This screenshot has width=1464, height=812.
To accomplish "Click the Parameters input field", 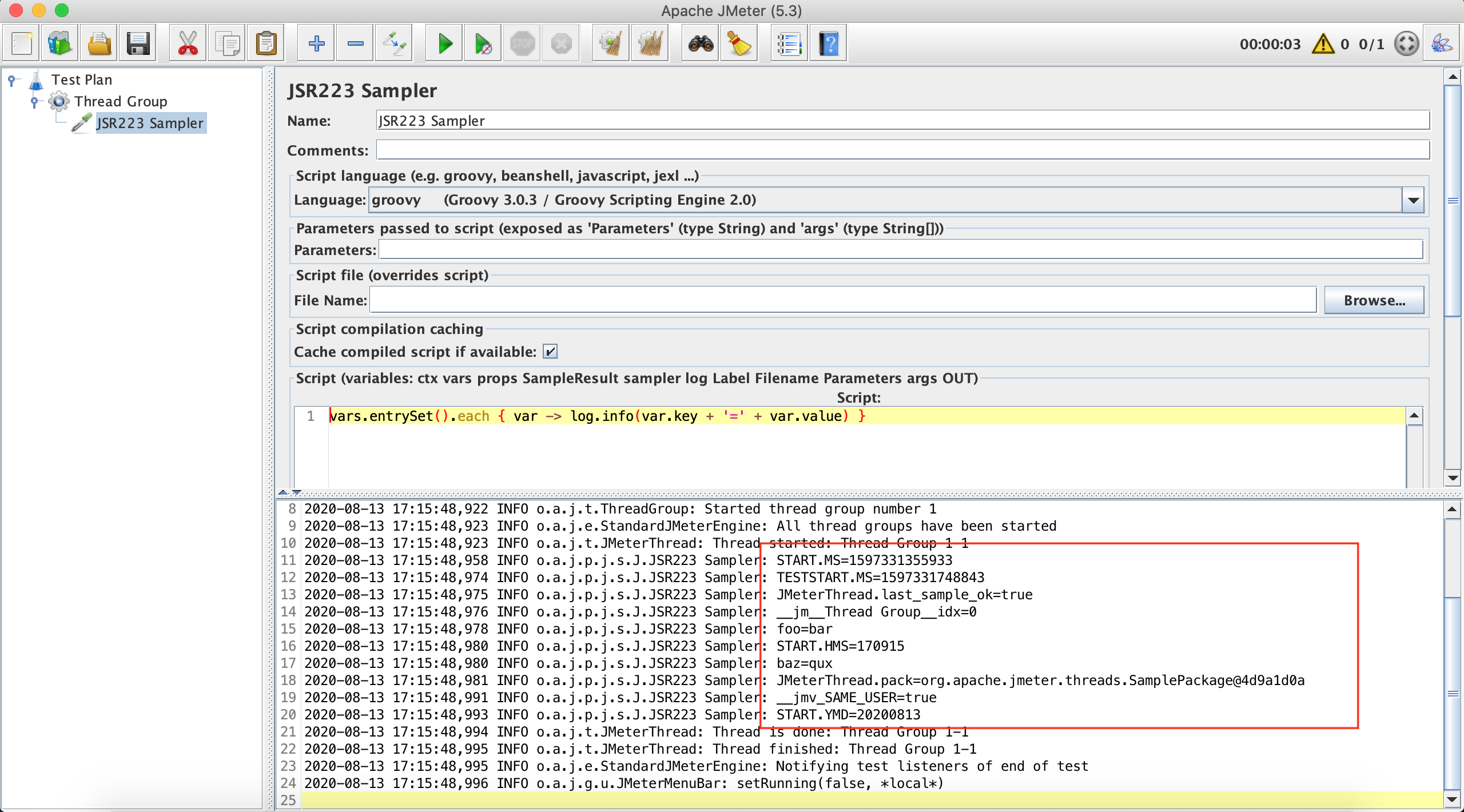I will coord(901,250).
